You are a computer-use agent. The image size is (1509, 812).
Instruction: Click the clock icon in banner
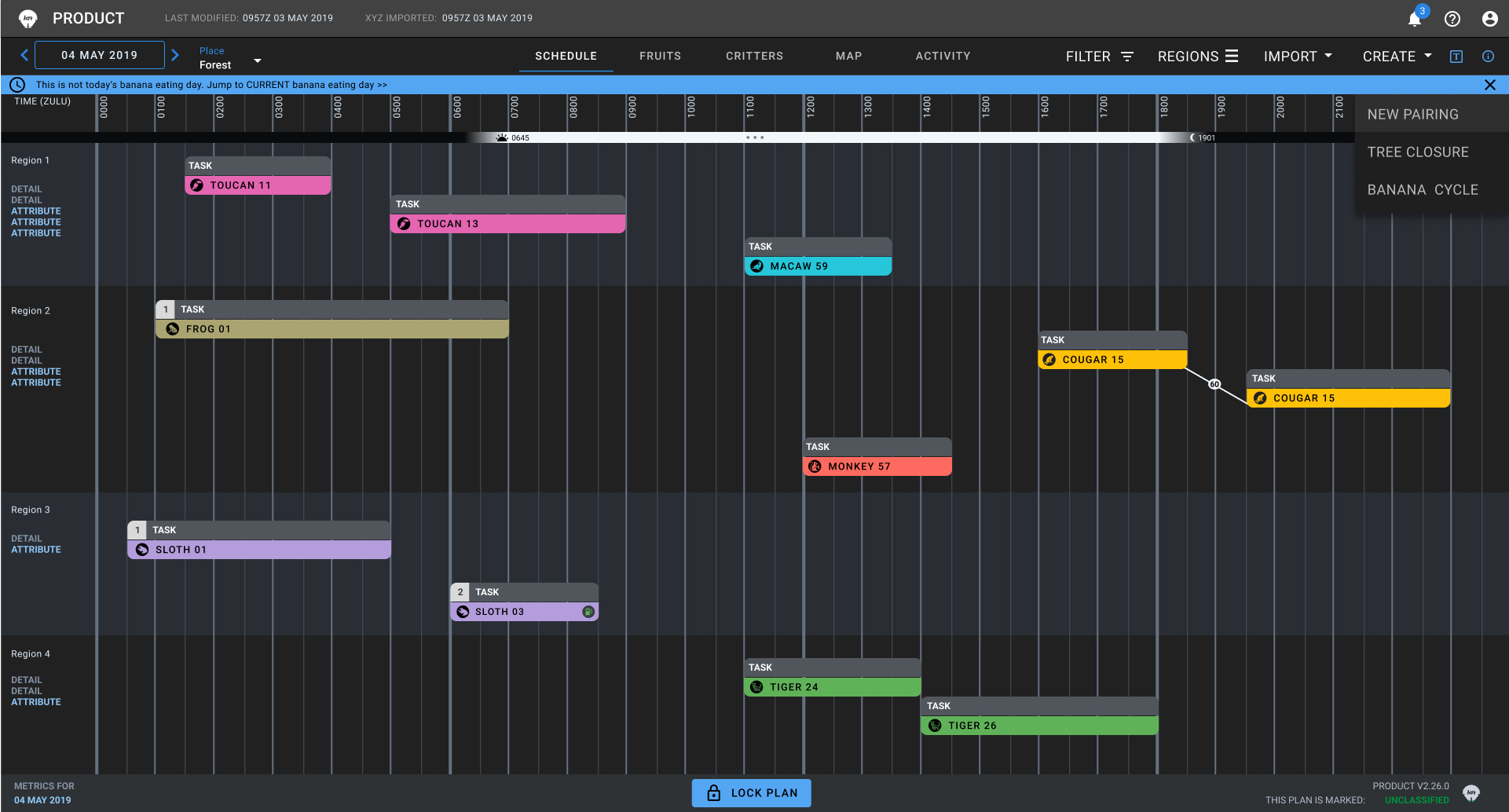coord(17,85)
